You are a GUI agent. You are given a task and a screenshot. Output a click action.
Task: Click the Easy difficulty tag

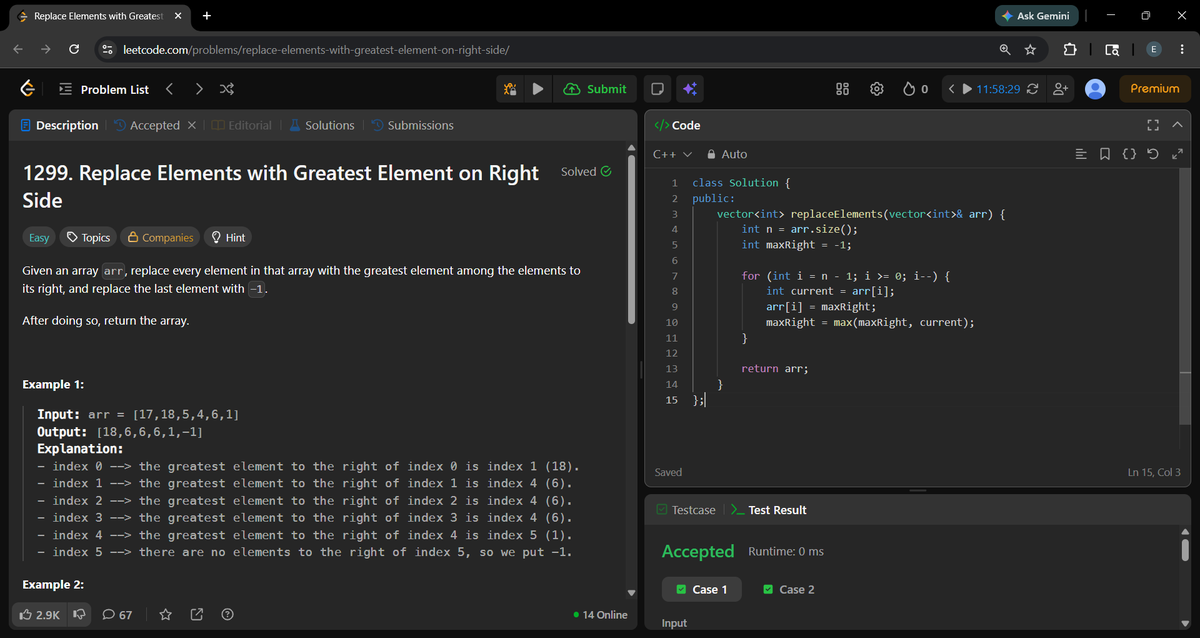39,237
